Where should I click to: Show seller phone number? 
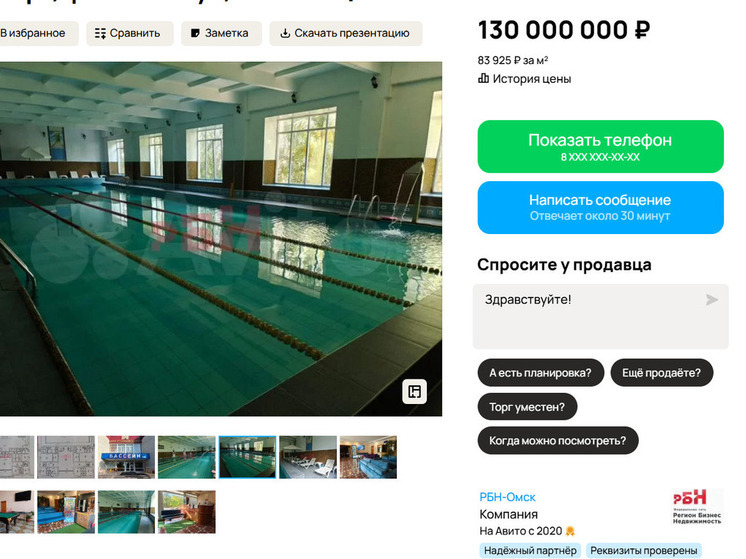600,147
